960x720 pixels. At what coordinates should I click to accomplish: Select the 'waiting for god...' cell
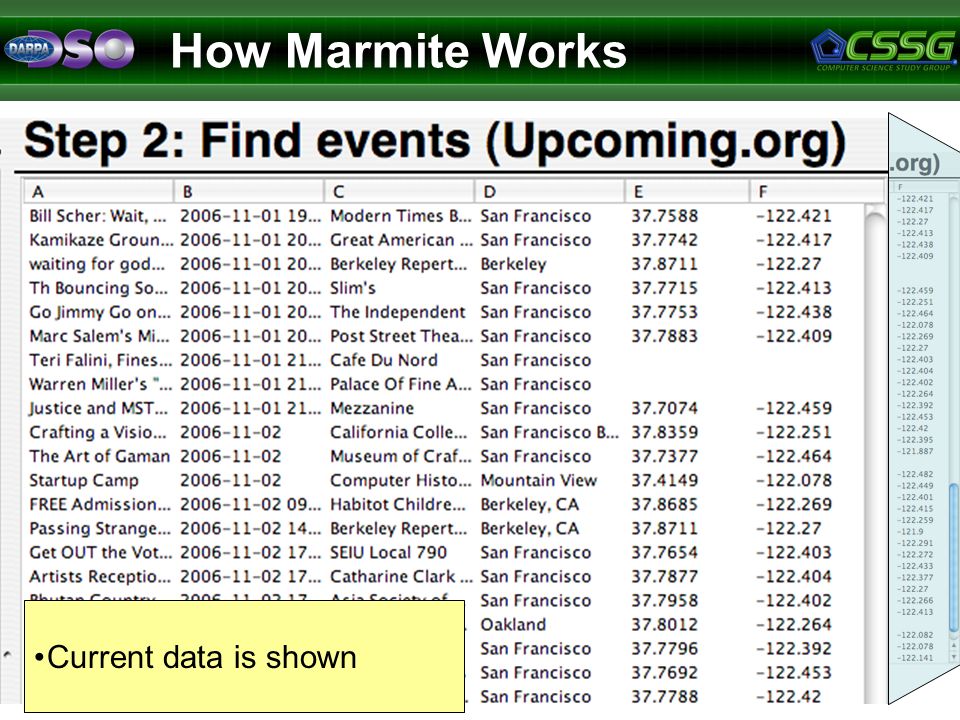point(97,264)
